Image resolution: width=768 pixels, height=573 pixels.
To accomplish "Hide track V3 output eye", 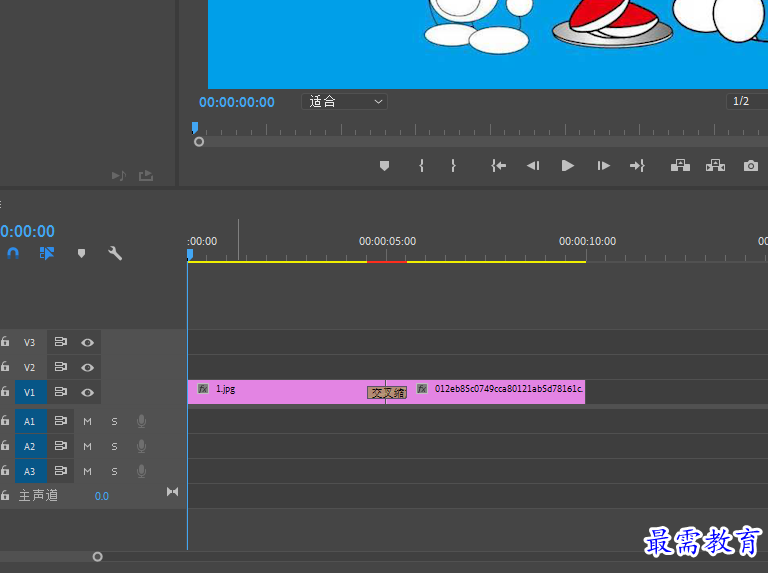I will pos(88,342).
